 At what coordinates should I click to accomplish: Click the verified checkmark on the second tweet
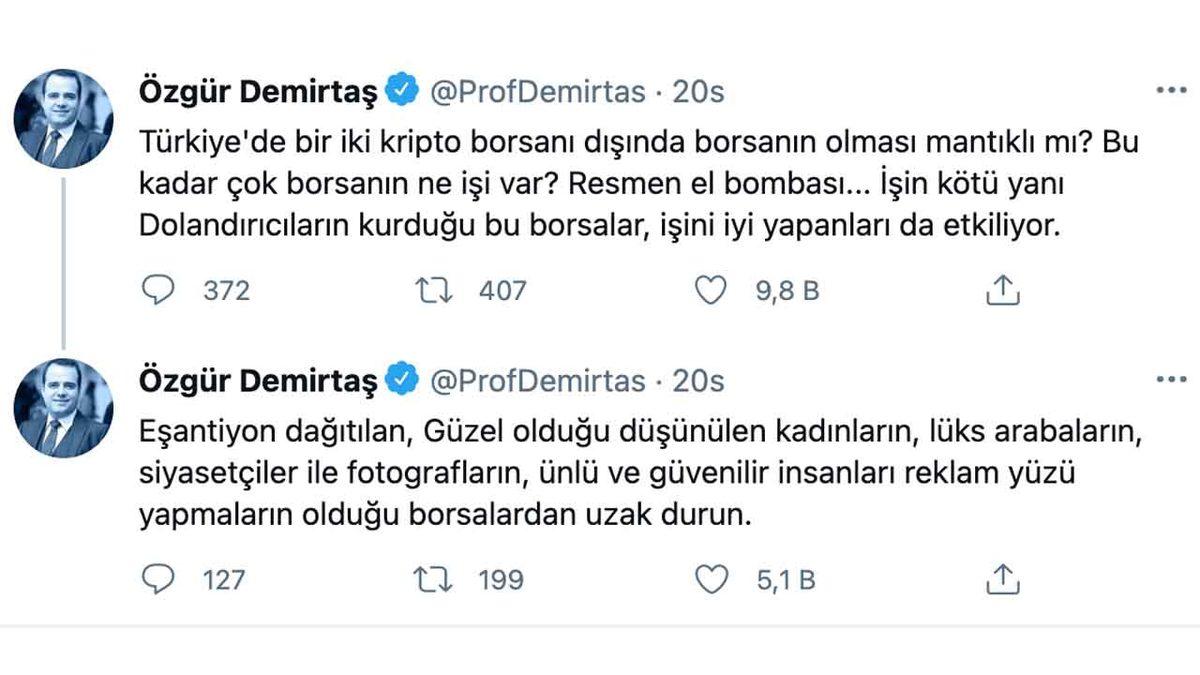pos(400,380)
